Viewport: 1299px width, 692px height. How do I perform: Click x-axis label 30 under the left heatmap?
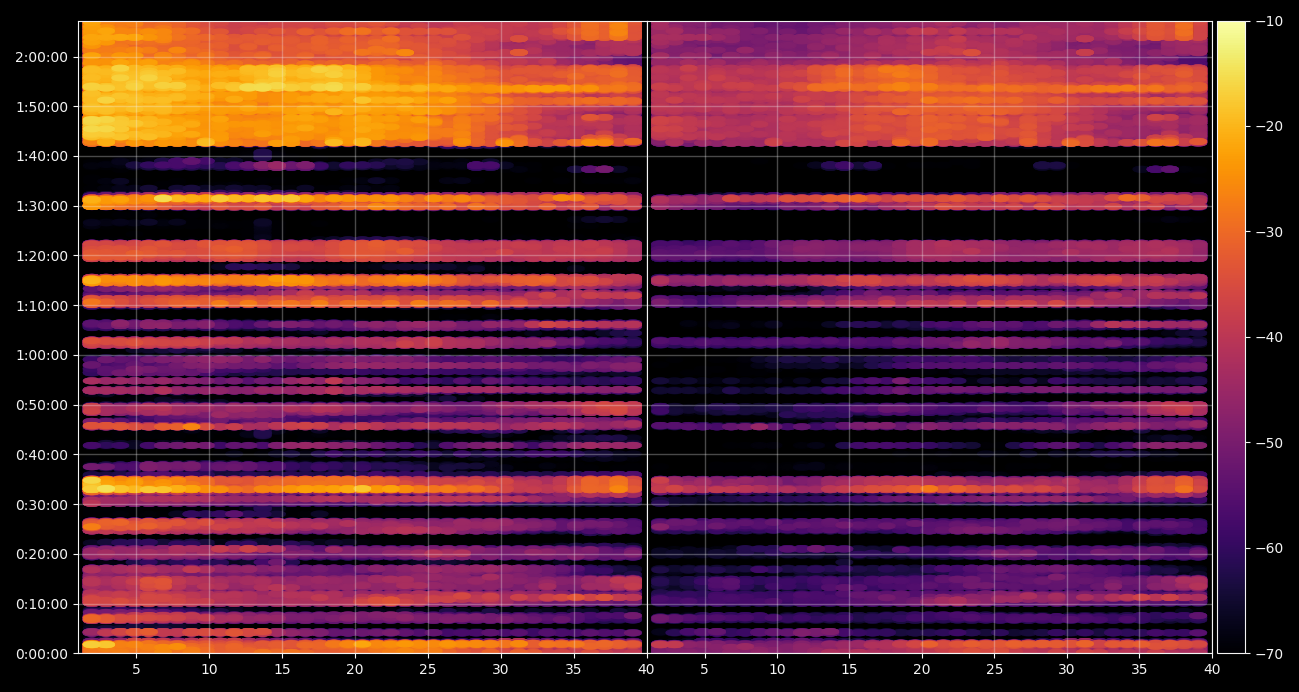500,670
